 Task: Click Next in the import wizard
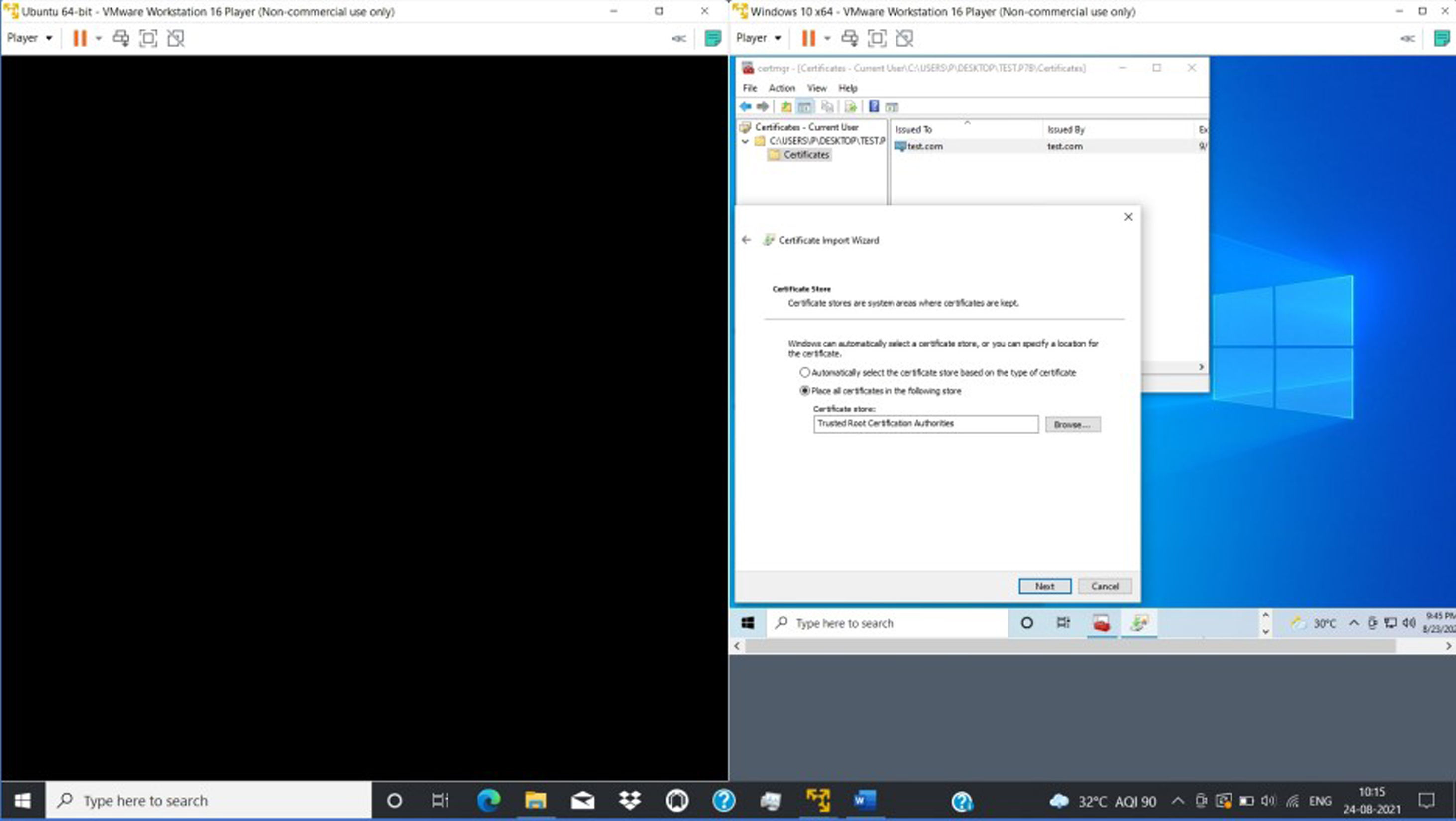1044,586
